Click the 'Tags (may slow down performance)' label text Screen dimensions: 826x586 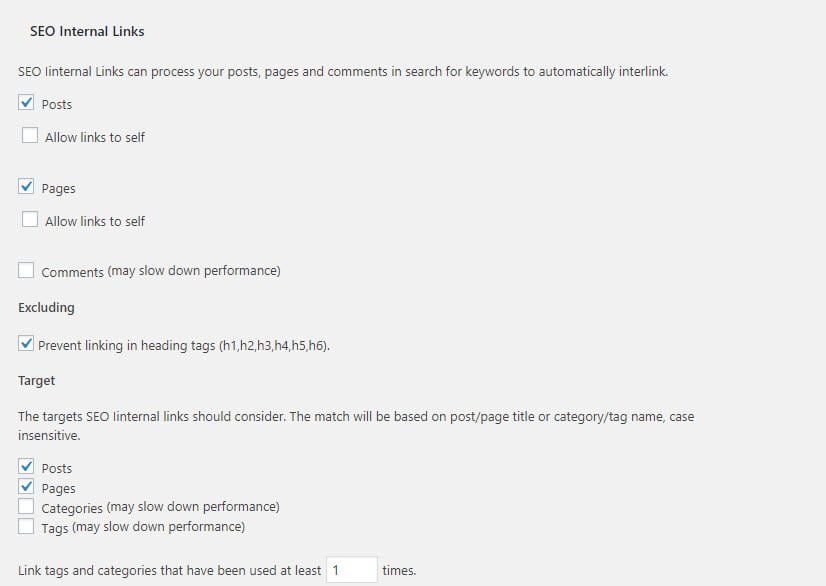tap(143, 527)
